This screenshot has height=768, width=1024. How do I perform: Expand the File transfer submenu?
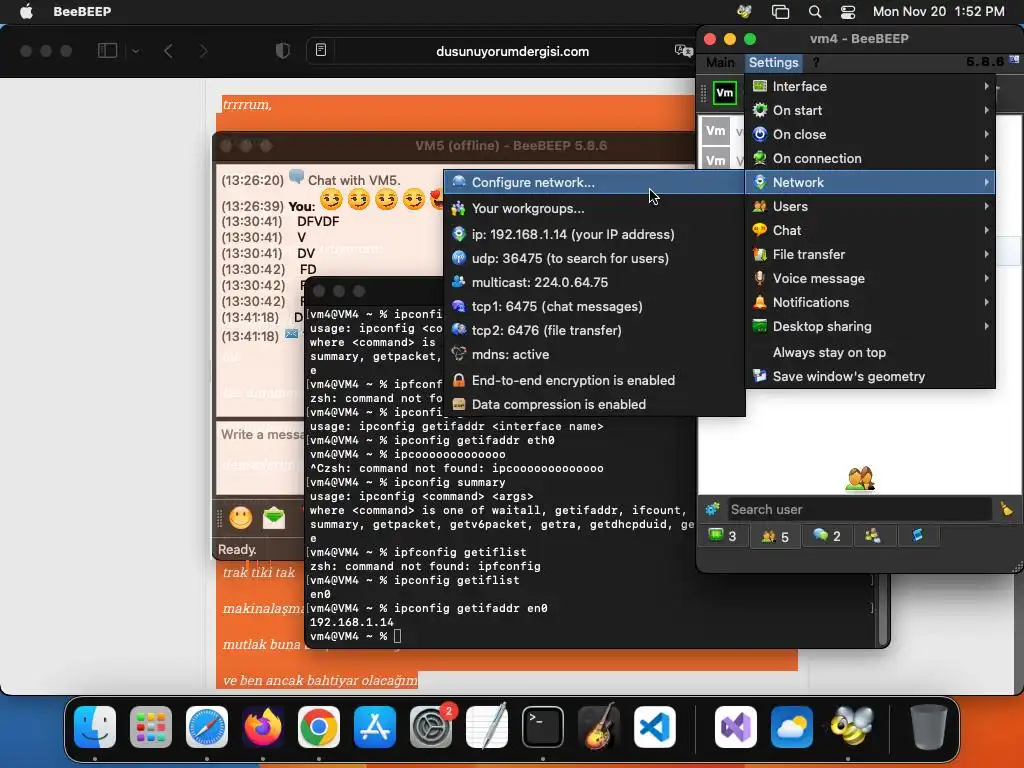pos(870,255)
